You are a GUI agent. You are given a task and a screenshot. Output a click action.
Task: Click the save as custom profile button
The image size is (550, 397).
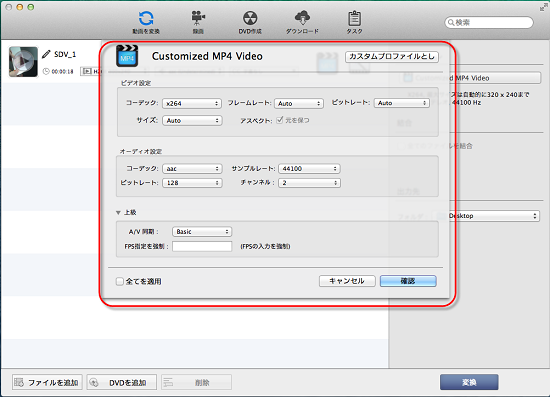392,56
